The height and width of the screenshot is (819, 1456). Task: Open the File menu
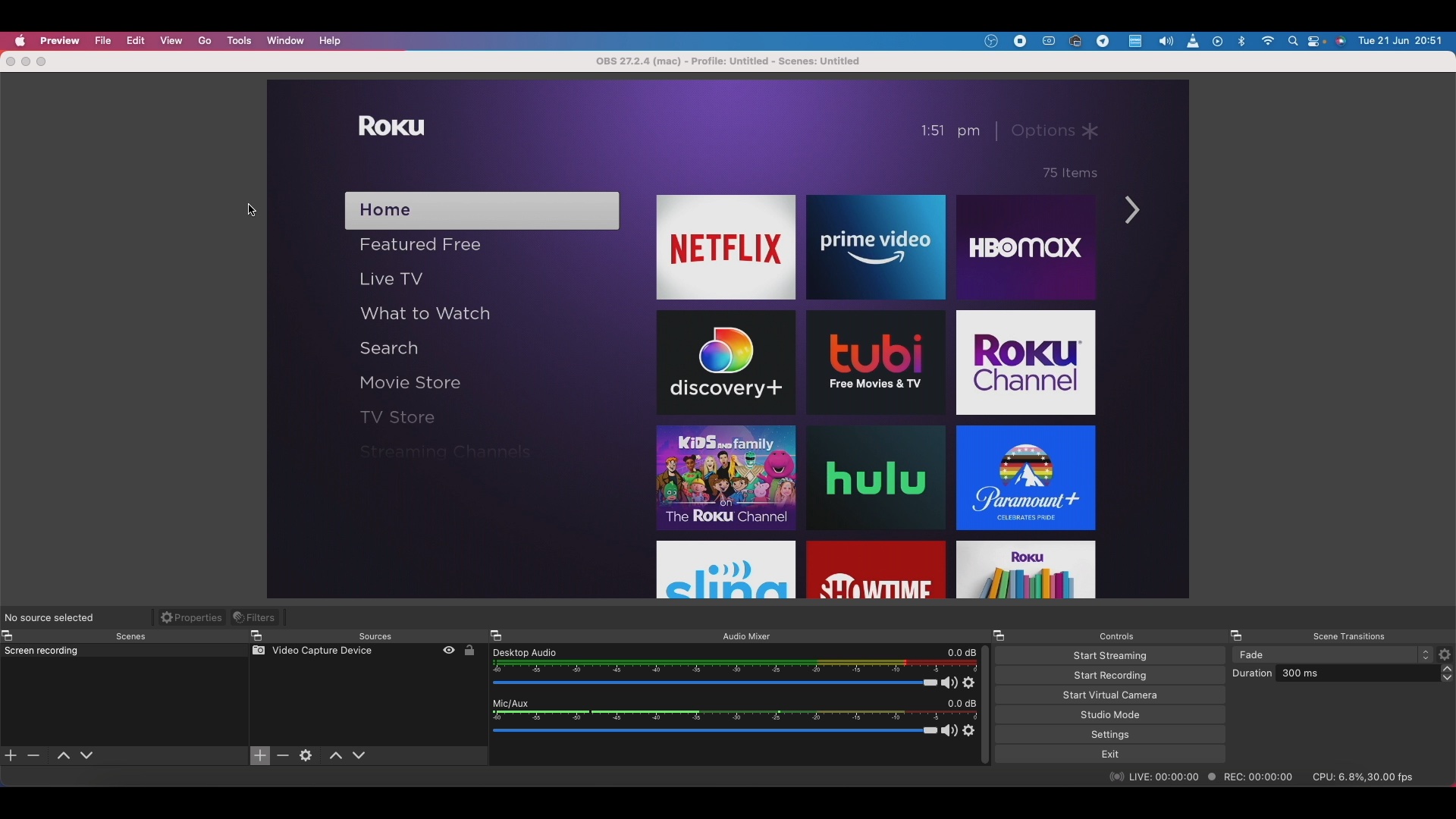coord(103,41)
